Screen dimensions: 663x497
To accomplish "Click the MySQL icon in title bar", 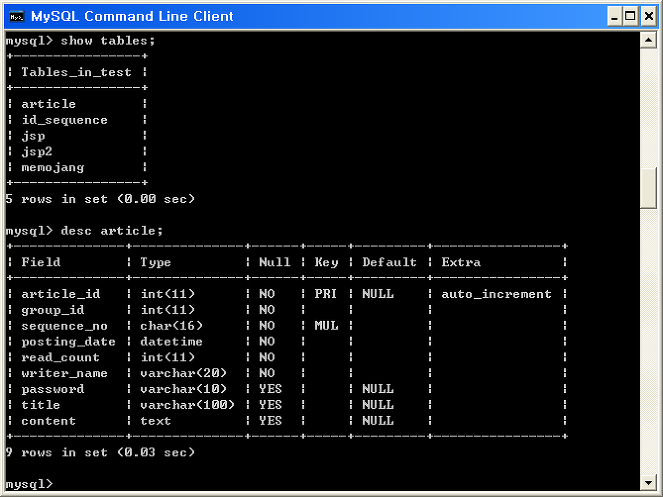I will (16, 16).
